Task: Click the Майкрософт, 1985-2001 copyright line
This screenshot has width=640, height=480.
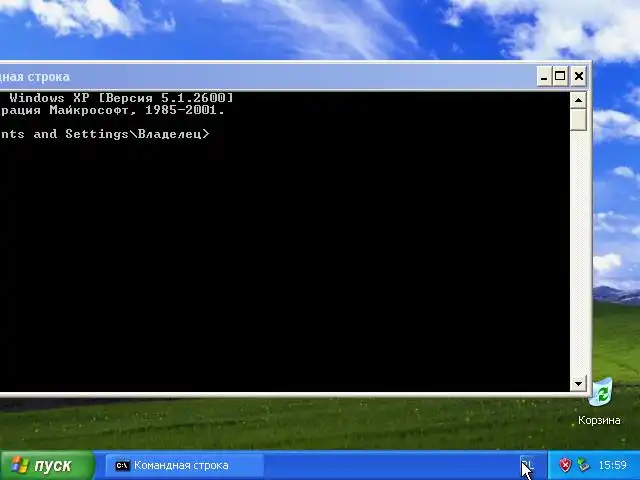Action: tap(112, 110)
